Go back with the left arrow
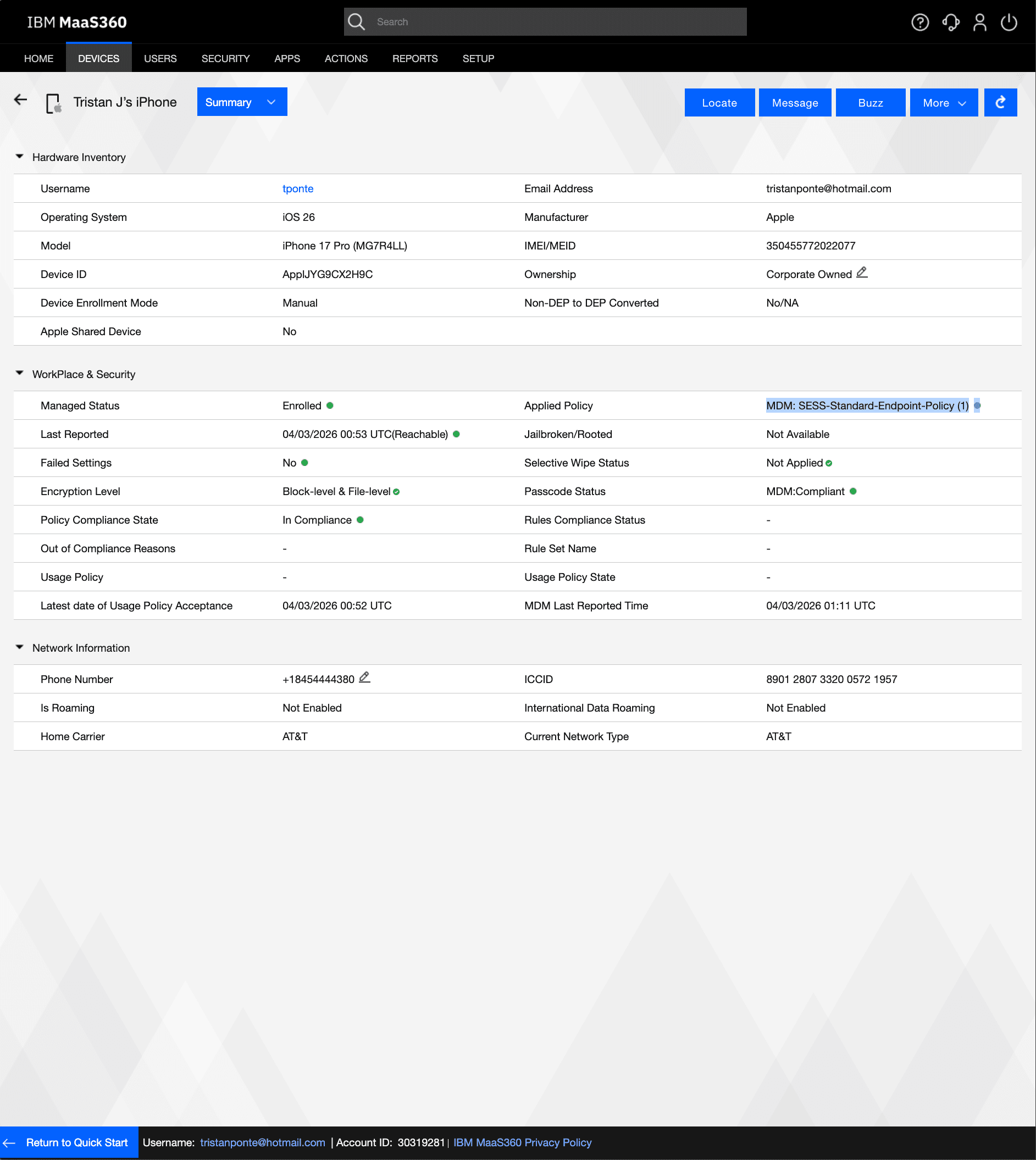Screen dimensions: 1036x1160 pyautogui.click(x=20, y=100)
